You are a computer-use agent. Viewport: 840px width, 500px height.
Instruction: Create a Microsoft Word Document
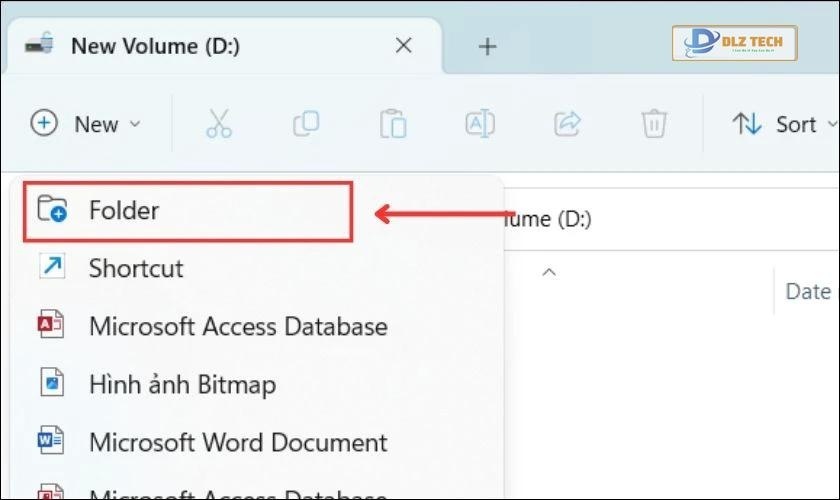coord(237,442)
